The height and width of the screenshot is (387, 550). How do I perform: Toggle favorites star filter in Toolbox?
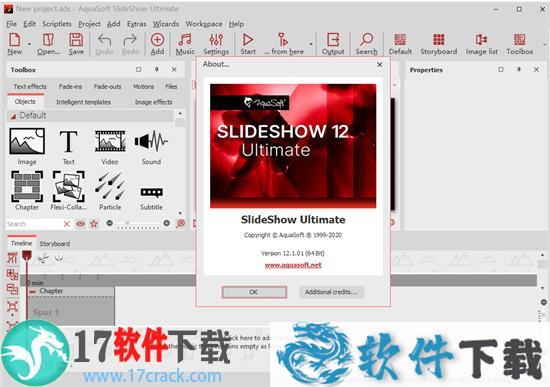coord(94,223)
